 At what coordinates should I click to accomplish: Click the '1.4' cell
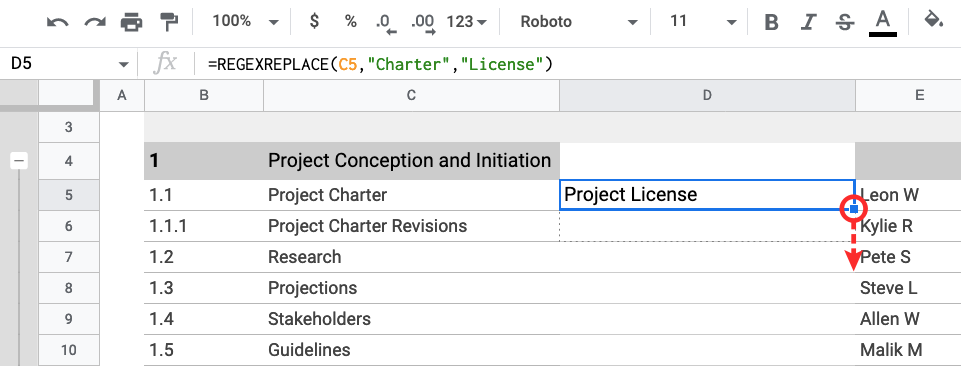point(204,319)
